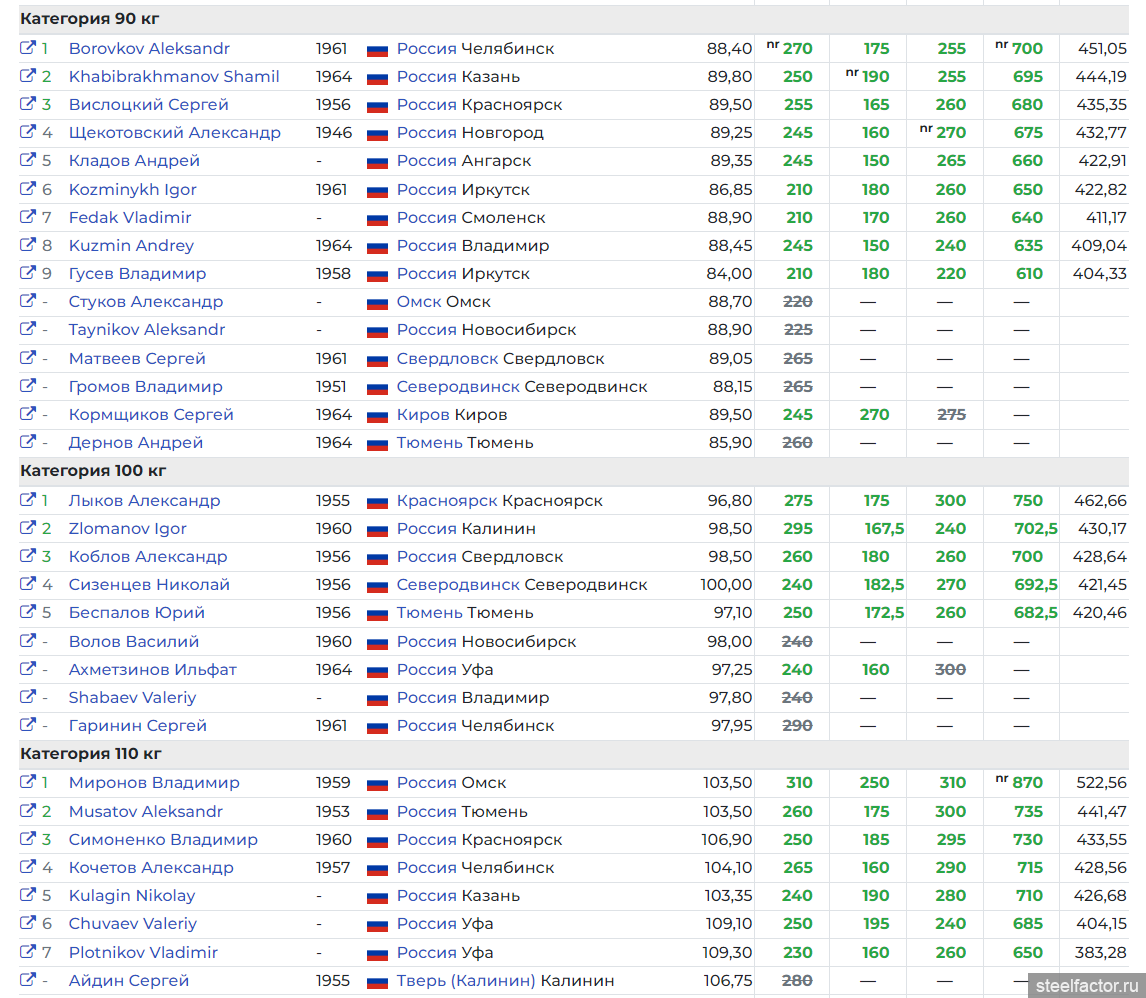Click external link icon for Plotnikov Vladimir
The width and height of the screenshot is (1146, 998).
click(x=28, y=952)
